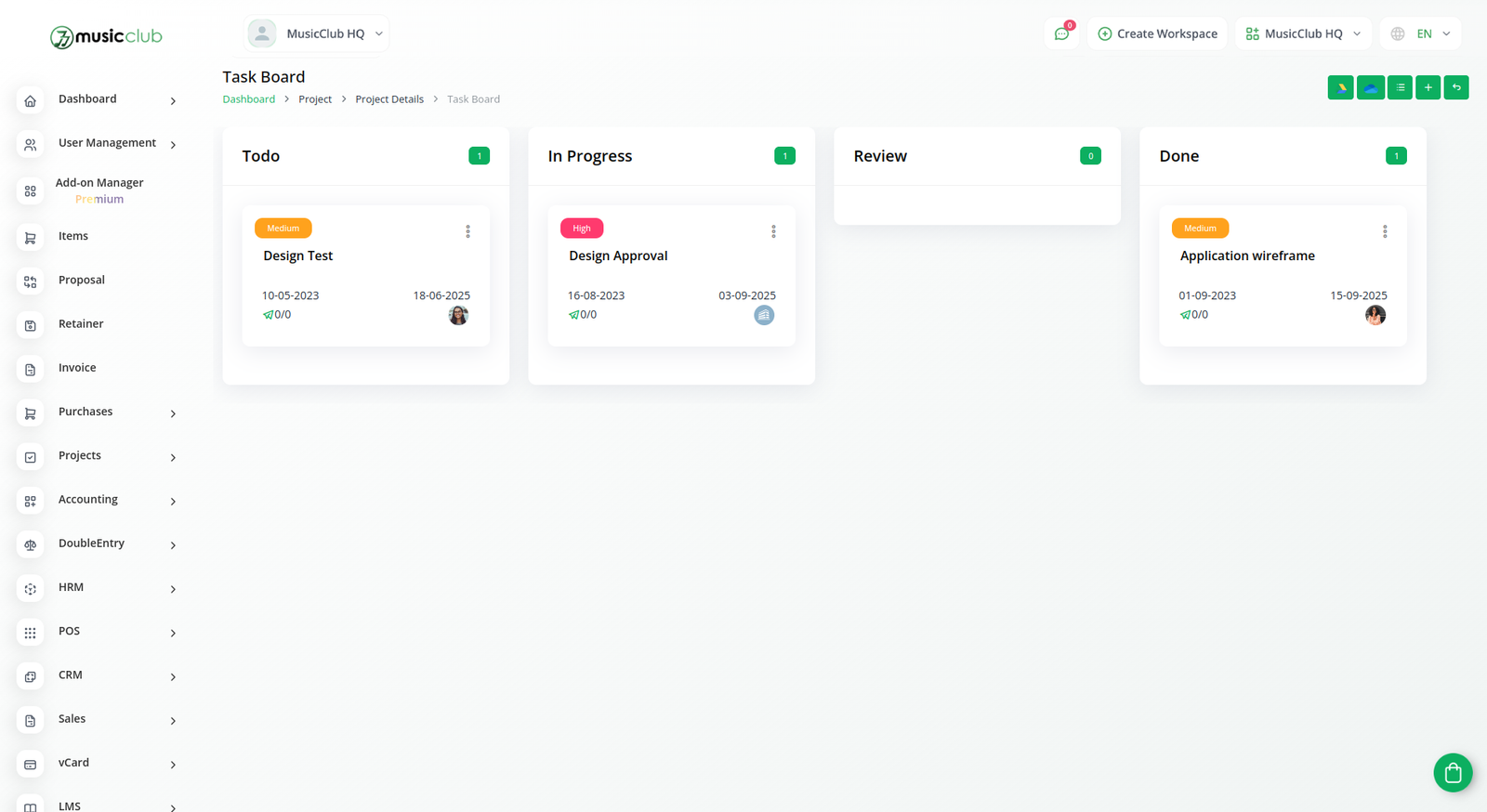
Task: Click the Items cart icon
Action: [30, 238]
